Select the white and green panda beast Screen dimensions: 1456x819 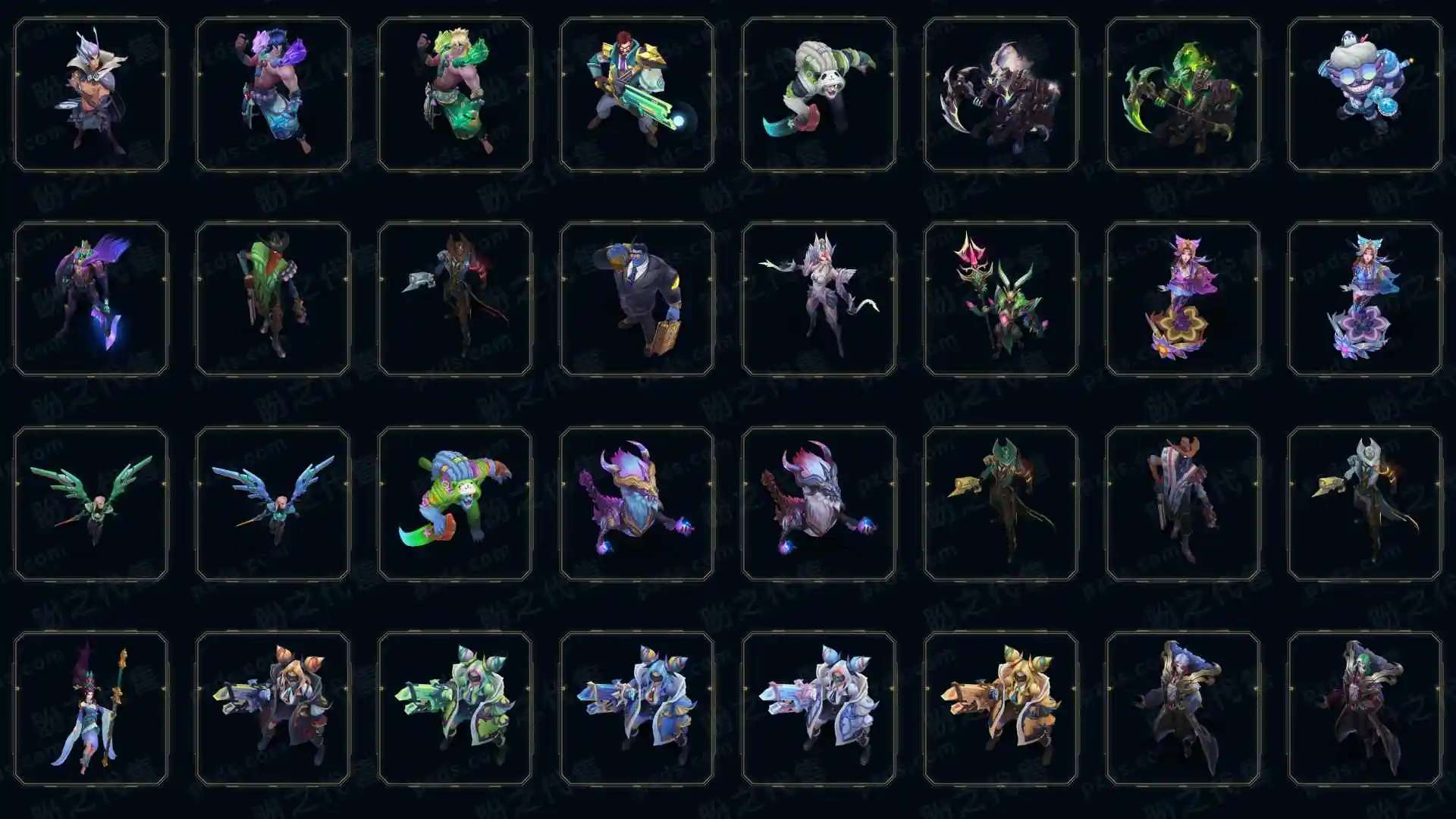click(x=819, y=94)
